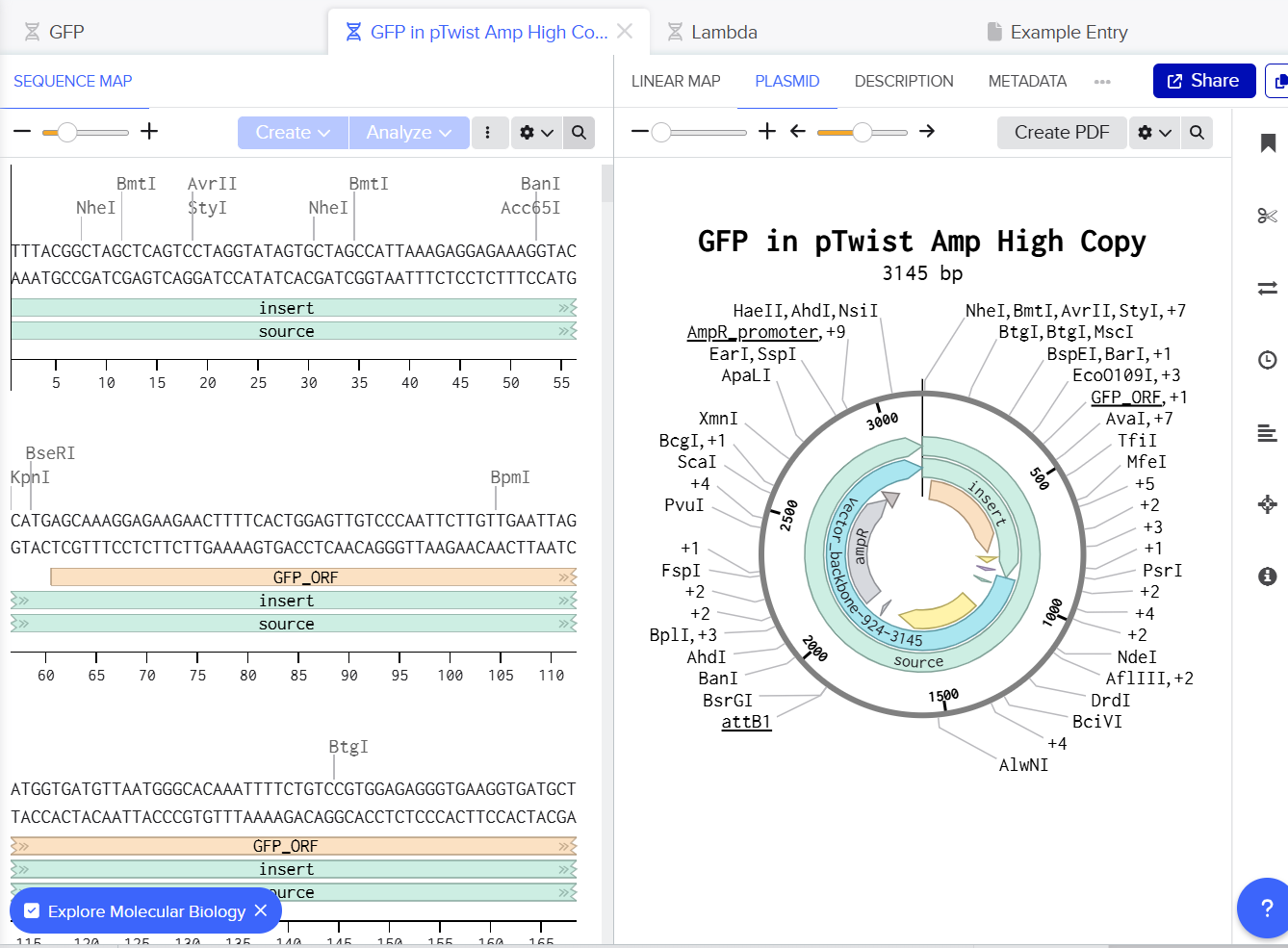This screenshot has width=1288, height=948.
Task: Open the blue help question mark button
Action: click(x=1267, y=908)
